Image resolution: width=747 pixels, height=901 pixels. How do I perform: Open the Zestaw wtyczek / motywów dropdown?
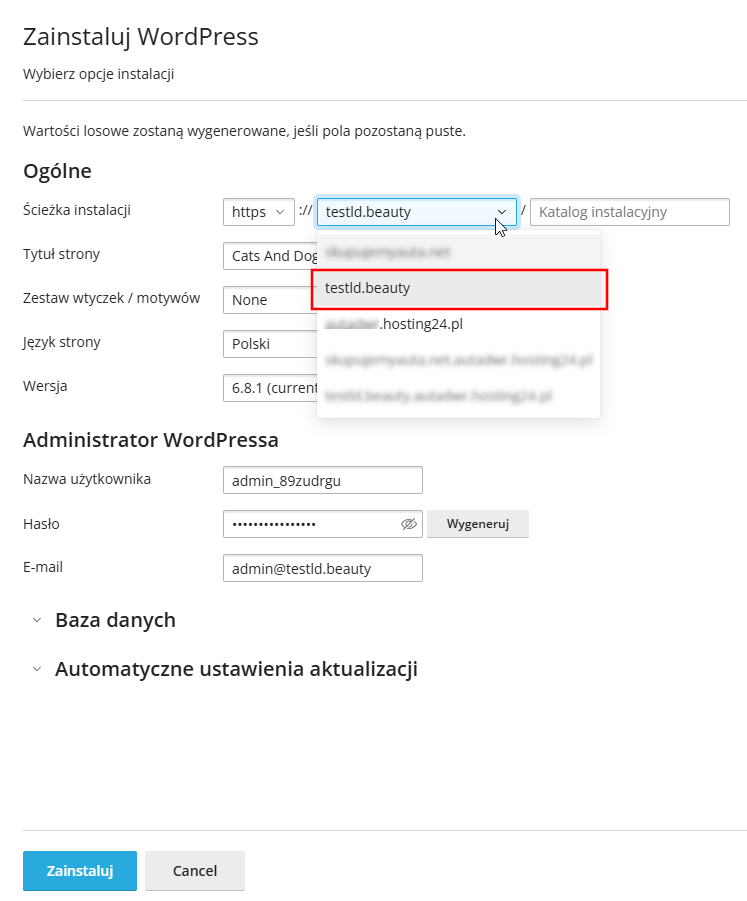tap(270, 300)
